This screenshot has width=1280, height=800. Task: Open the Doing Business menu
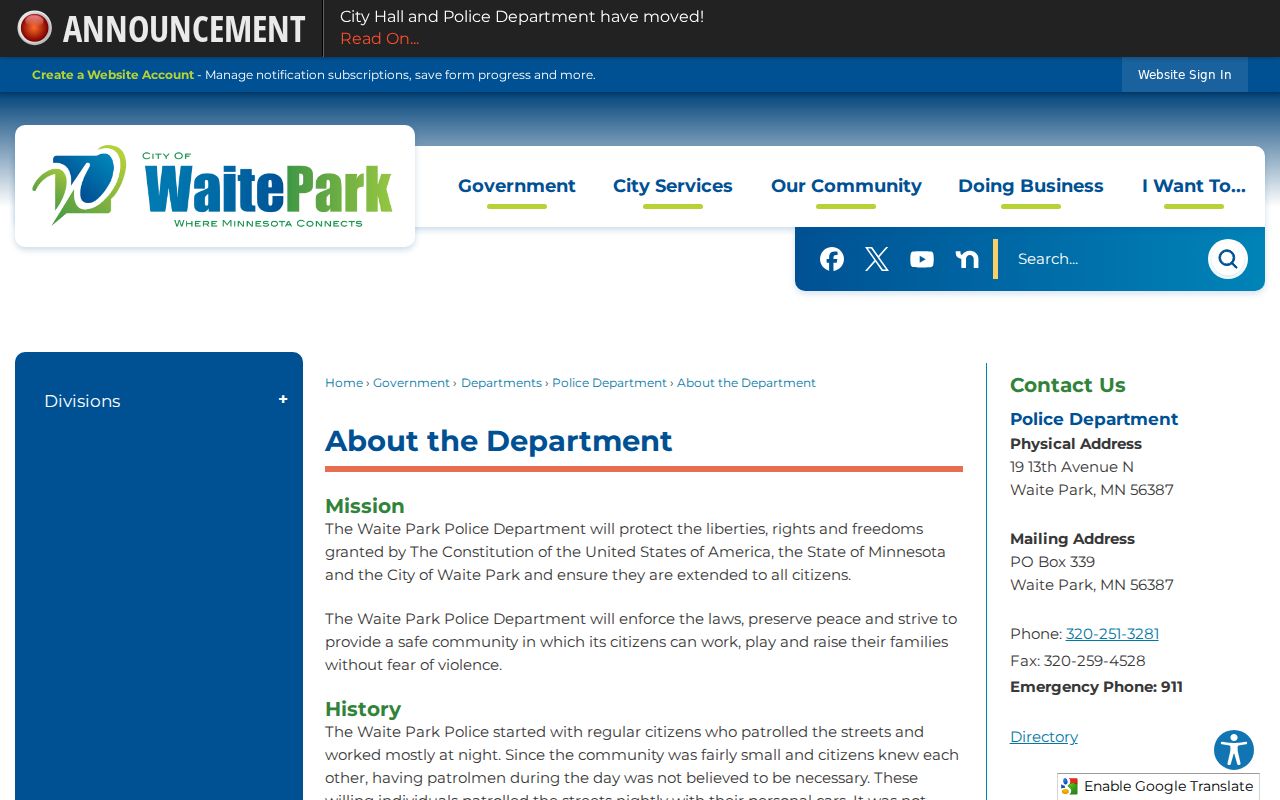coord(1031,186)
